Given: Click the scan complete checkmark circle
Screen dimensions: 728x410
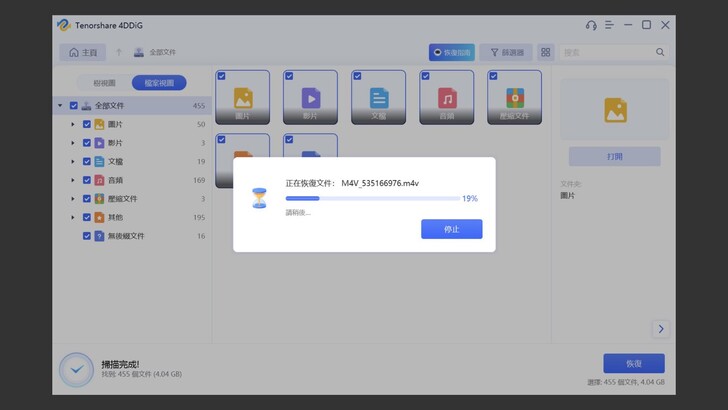Looking at the screenshot, I should coord(77,370).
